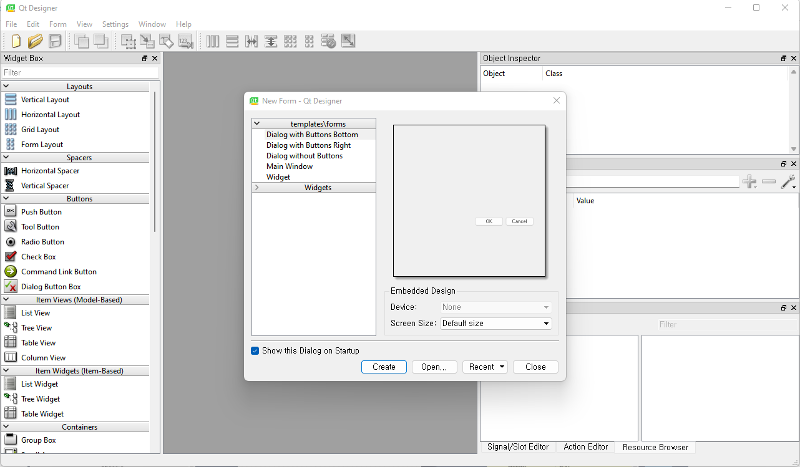Switch to the Signal/Slot Editor tab
The image size is (800, 467).
518,447
